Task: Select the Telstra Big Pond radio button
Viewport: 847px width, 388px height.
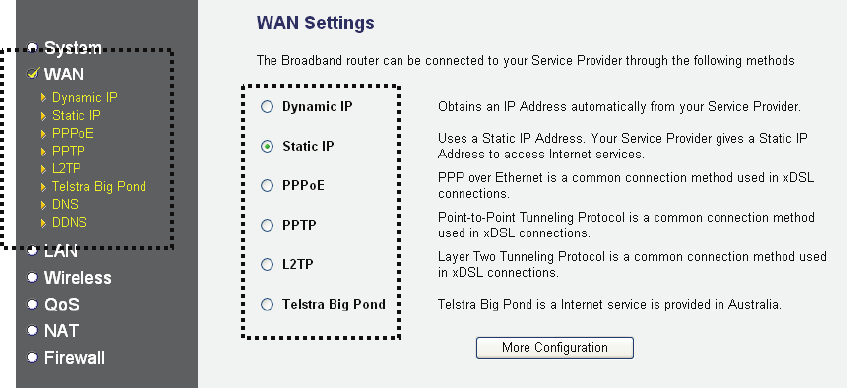Action: click(267, 305)
